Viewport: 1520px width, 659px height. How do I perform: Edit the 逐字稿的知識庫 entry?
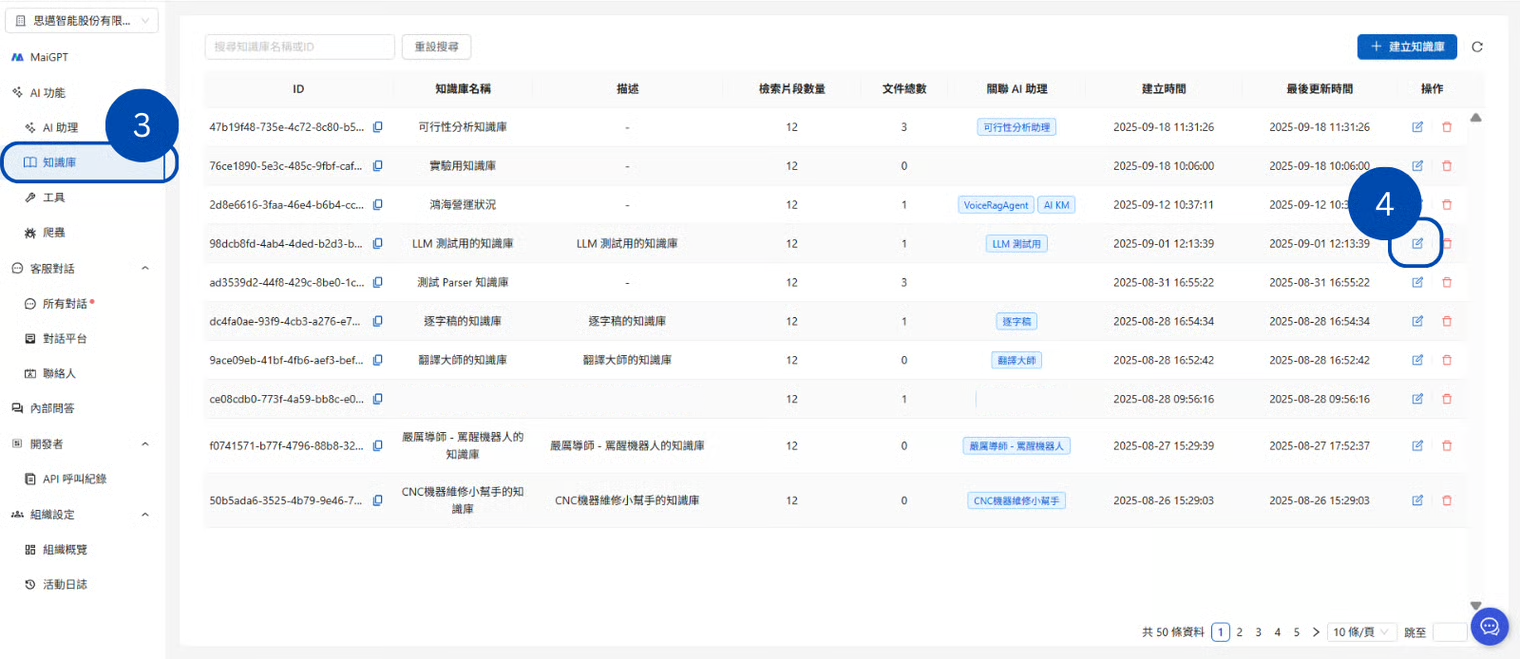[x=1417, y=321]
